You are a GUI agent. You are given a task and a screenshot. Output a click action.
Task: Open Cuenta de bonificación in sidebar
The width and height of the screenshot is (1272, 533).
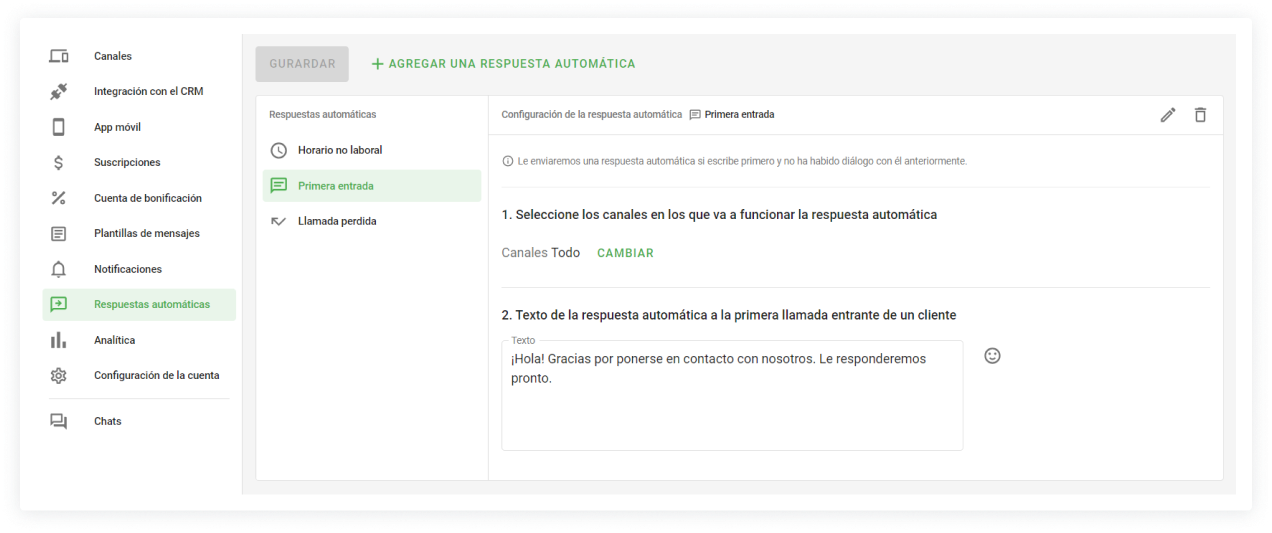pyautogui.click(x=147, y=198)
